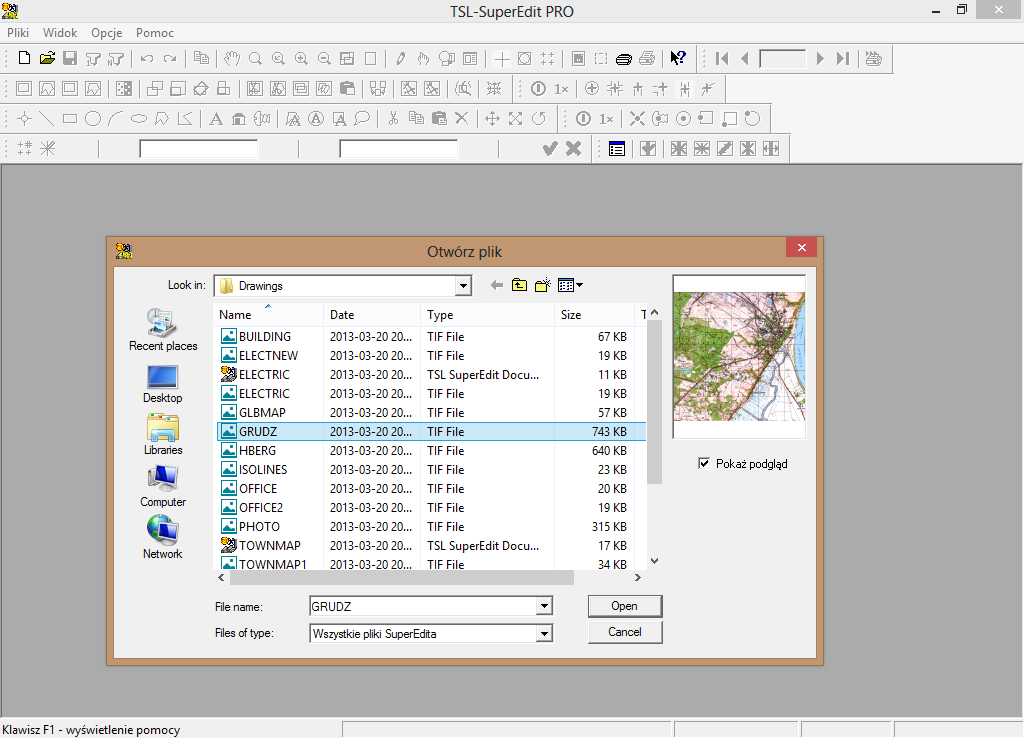Open the Pliki menu
The image size is (1024, 738).
click(18, 33)
